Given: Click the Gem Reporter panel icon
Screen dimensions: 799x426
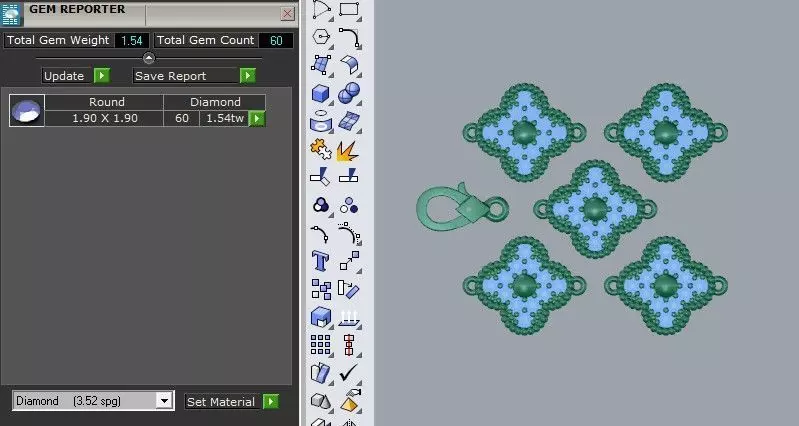Looking at the screenshot, I should pos(10,14).
